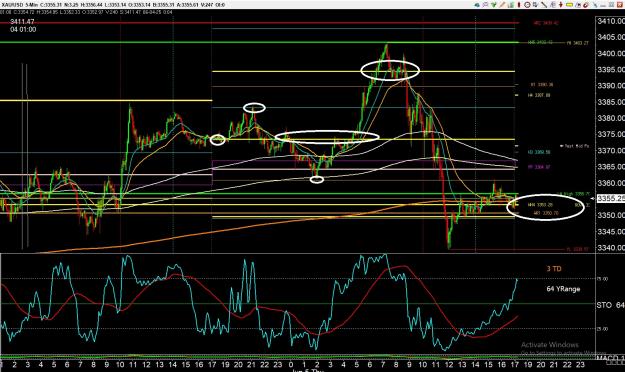The height and width of the screenshot is (372, 625).
Task: Click the teal cloud-shaped toolbar icon
Action: pyautogui.click(x=477, y=5)
